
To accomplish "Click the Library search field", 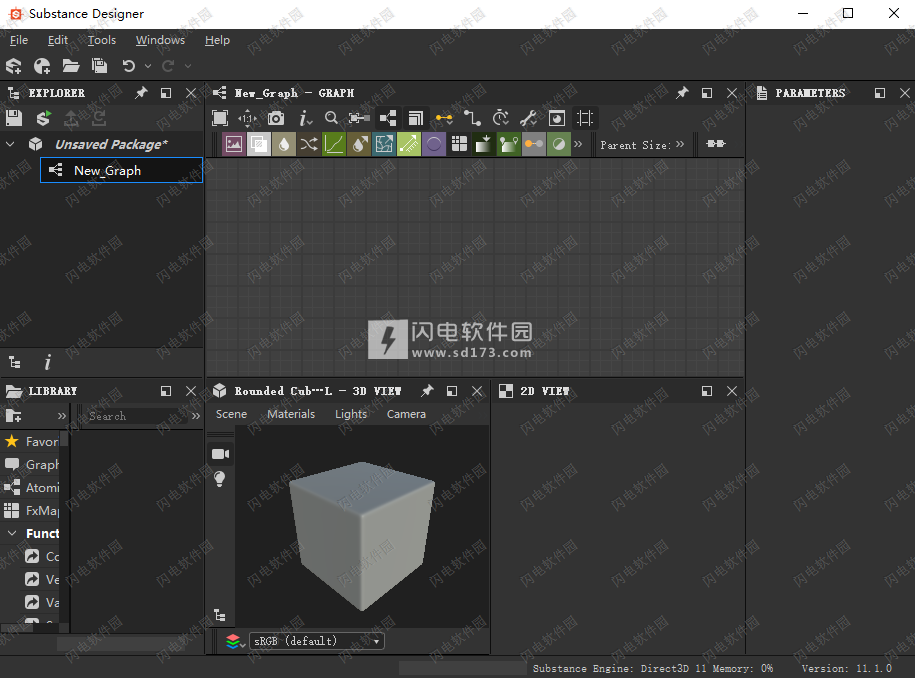I will point(135,416).
